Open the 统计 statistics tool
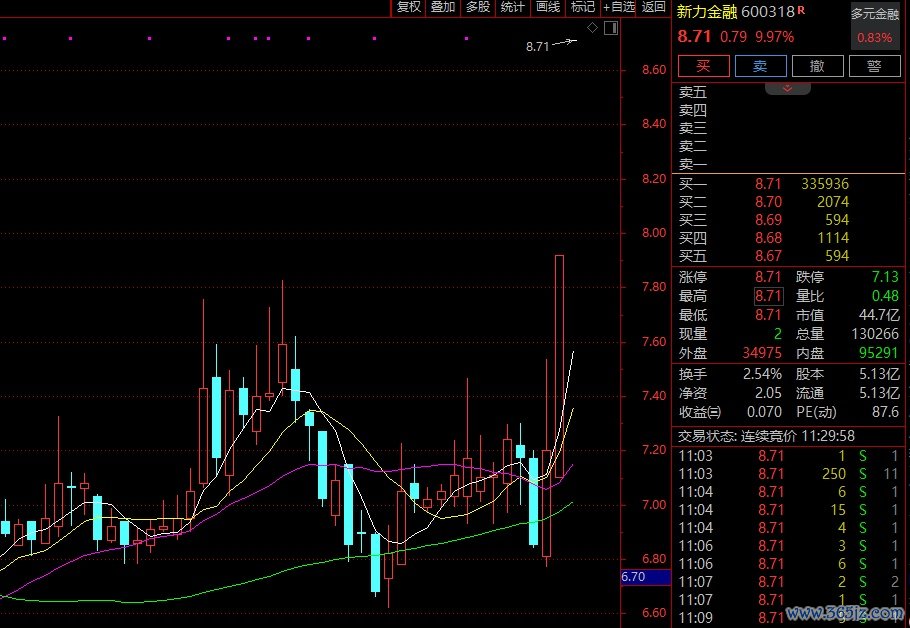Viewport: 910px width, 628px height. [x=512, y=7]
